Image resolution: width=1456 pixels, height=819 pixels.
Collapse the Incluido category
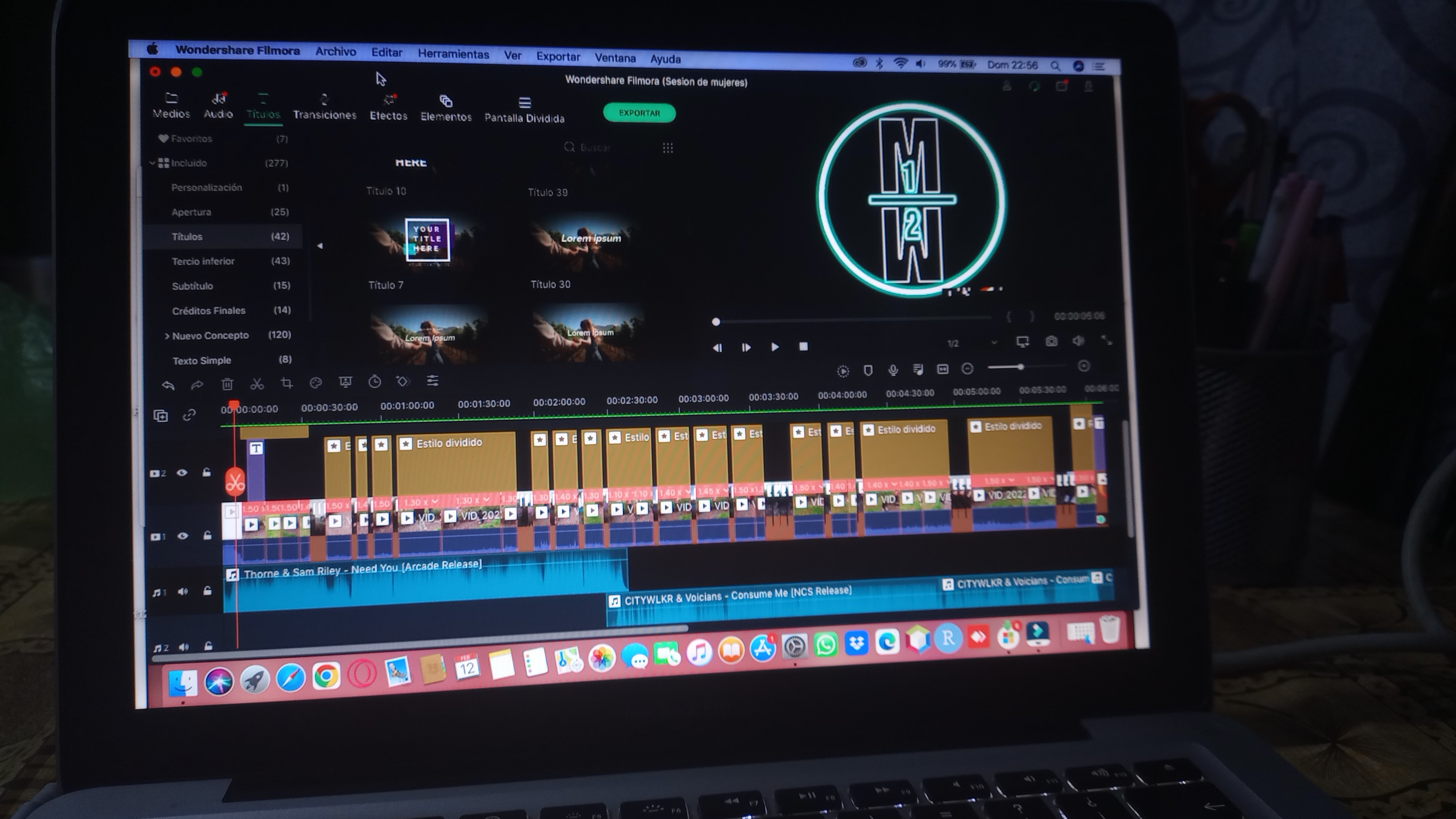(x=152, y=163)
